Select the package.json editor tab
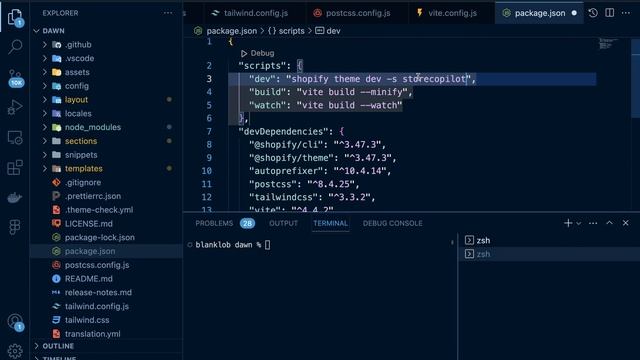Viewport: 640px width, 360px height. click(539, 13)
